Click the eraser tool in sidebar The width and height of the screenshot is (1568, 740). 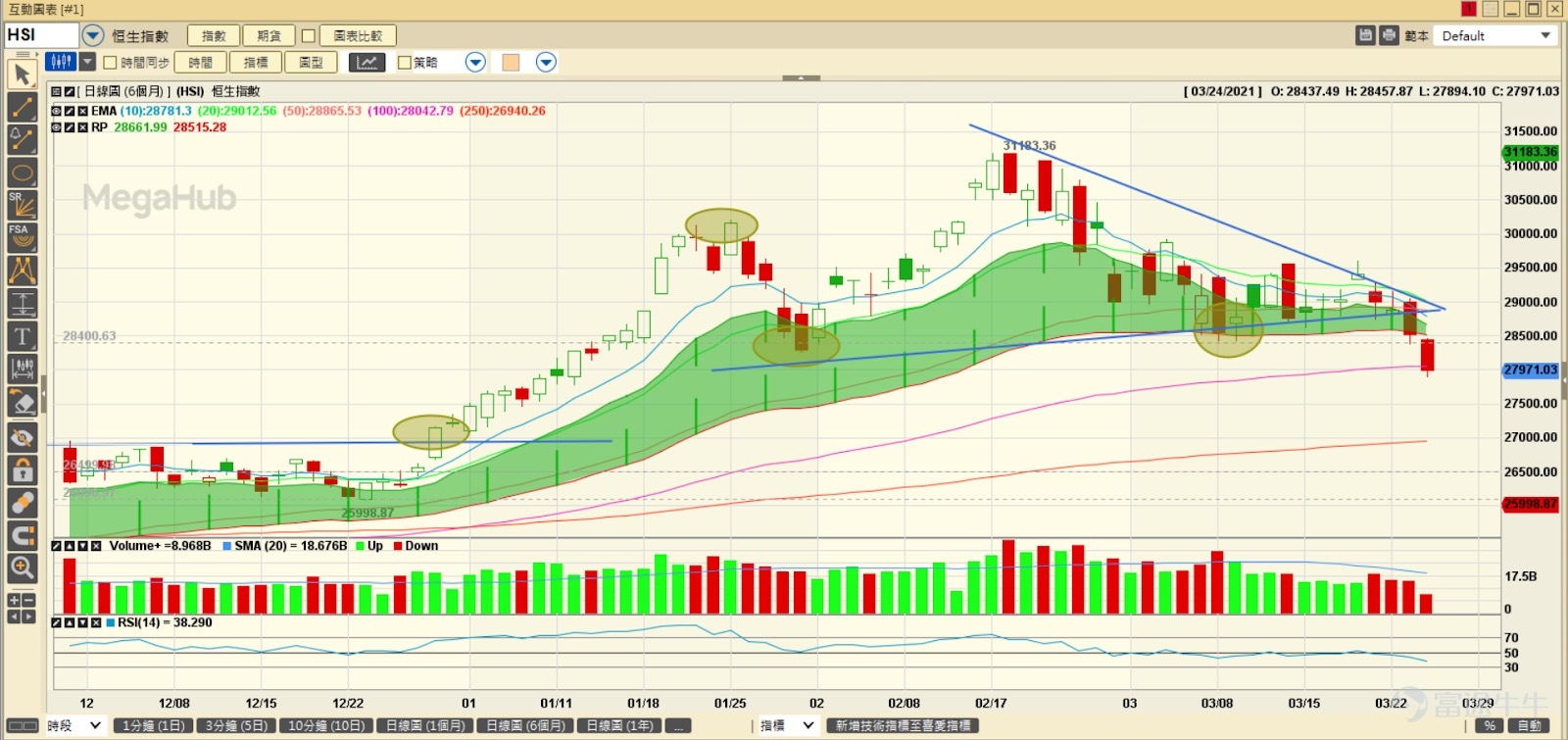pos(22,403)
